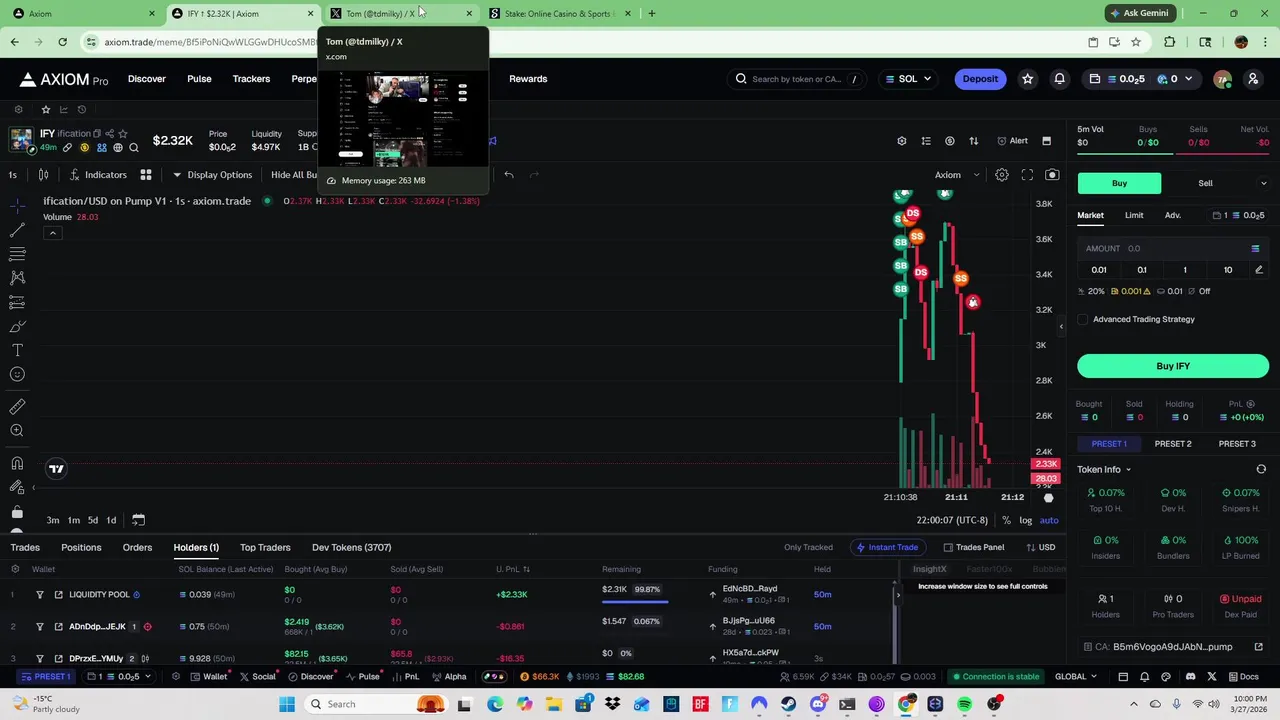The height and width of the screenshot is (720, 1280).
Task: Hide all bubbles on chart
Action: click(294, 175)
